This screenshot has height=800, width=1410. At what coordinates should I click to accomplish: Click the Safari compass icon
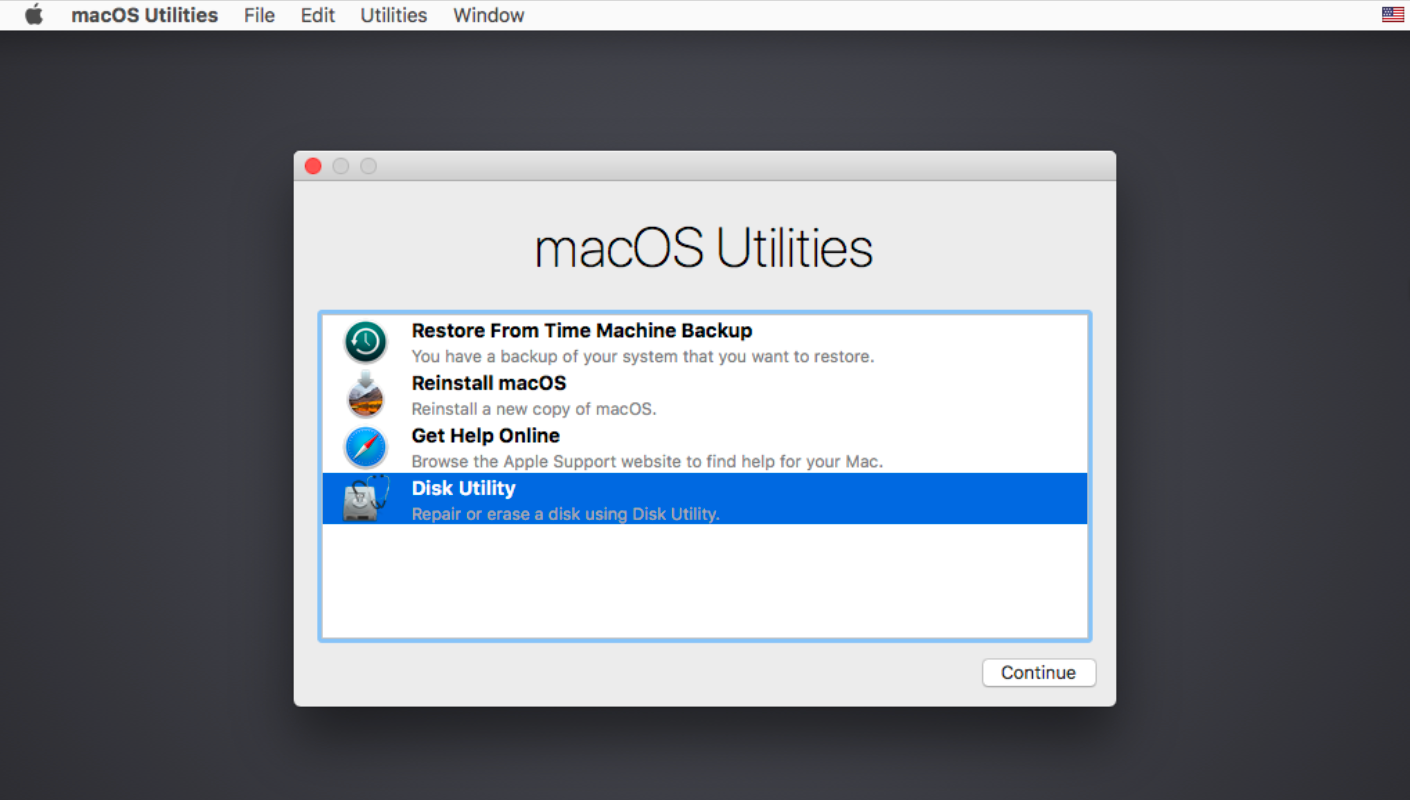coord(366,447)
